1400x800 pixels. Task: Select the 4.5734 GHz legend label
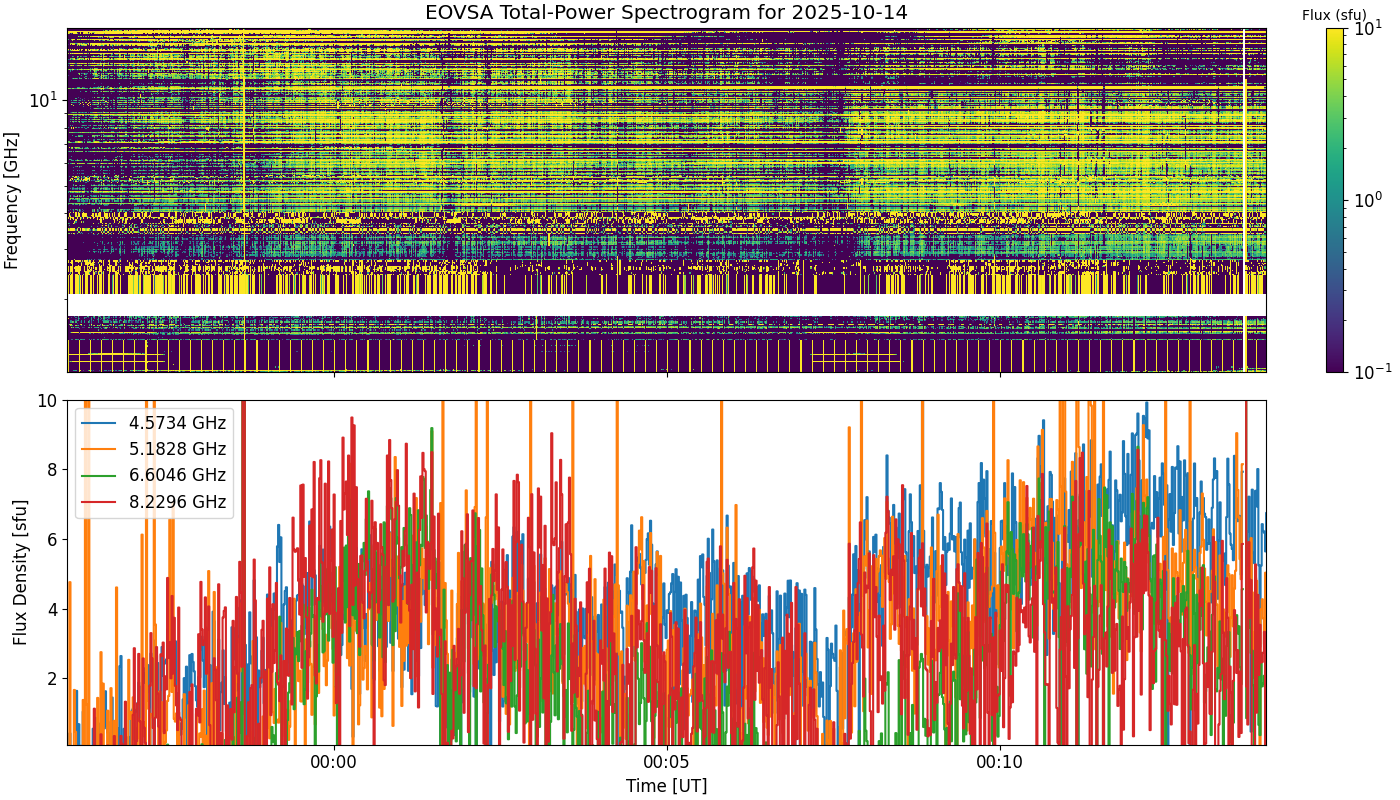(x=177, y=423)
